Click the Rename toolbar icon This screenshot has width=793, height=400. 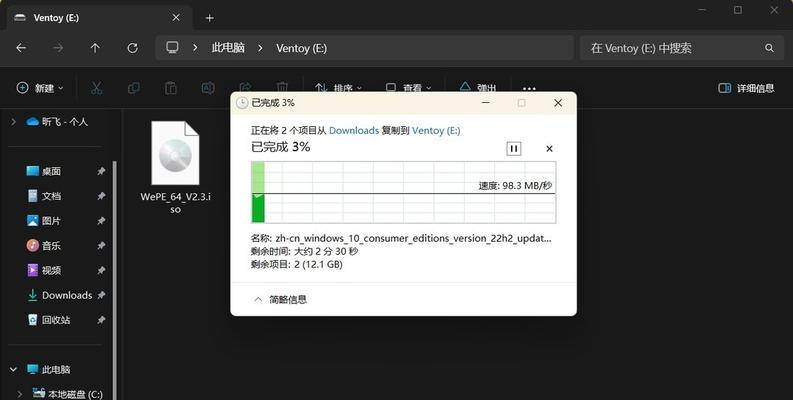[208, 88]
